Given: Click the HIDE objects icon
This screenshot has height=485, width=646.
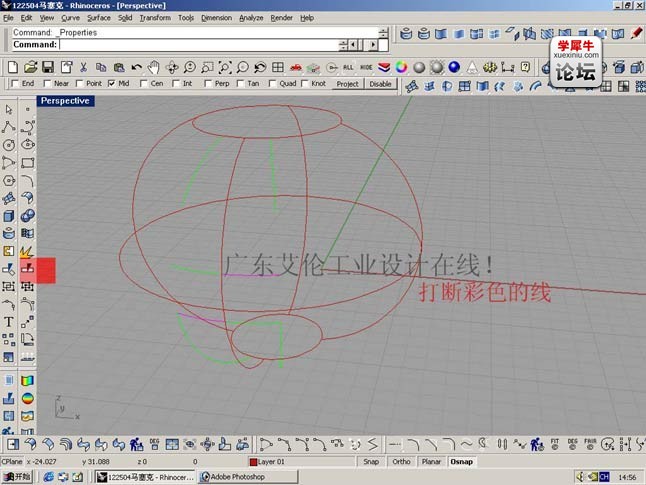Looking at the screenshot, I should pyautogui.click(x=366, y=67).
